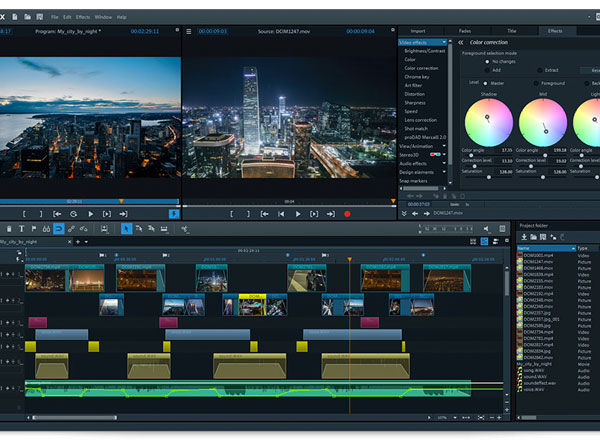Click the New project icon in top toolbar
The height and width of the screenshot is (440, 600).
[x=15, y=17]
